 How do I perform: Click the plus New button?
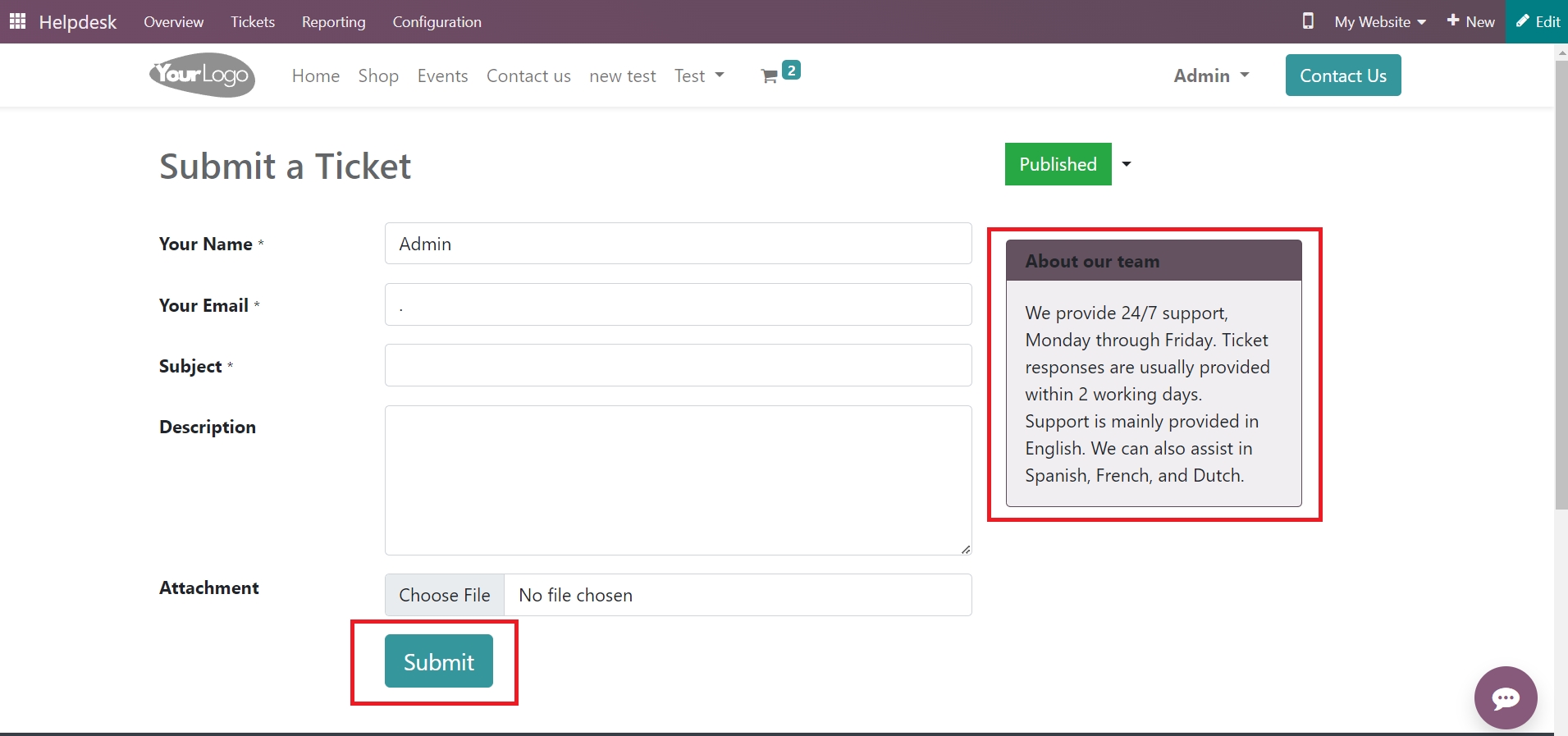tap(1470, 21)
